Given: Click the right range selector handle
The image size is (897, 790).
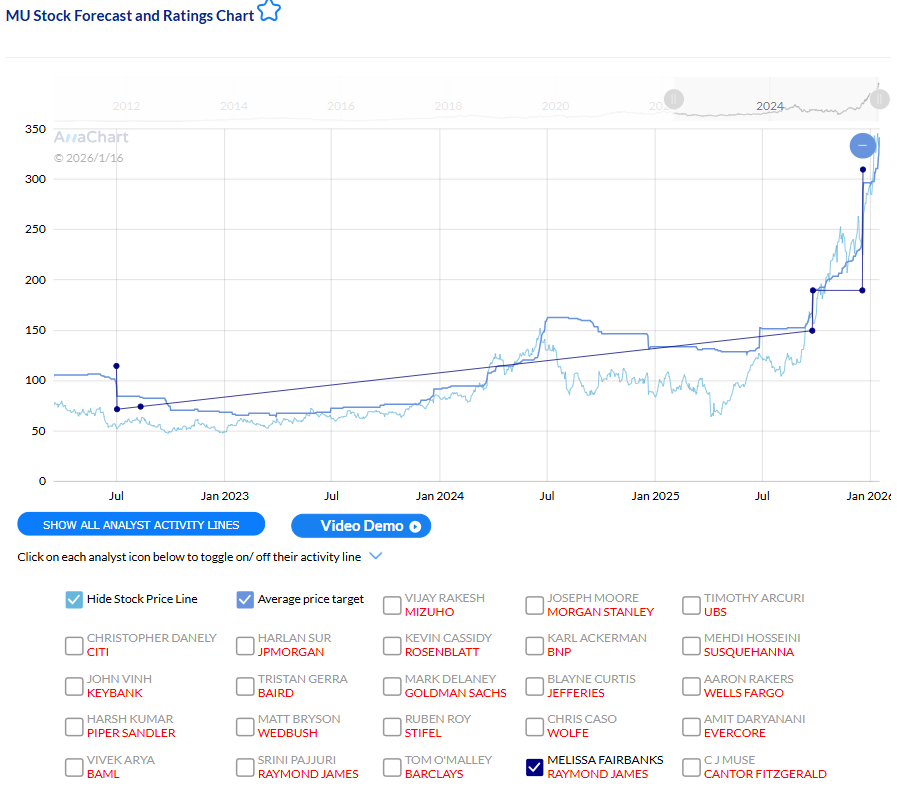Looking at the screenshot, I should click(x=879, y=99).
